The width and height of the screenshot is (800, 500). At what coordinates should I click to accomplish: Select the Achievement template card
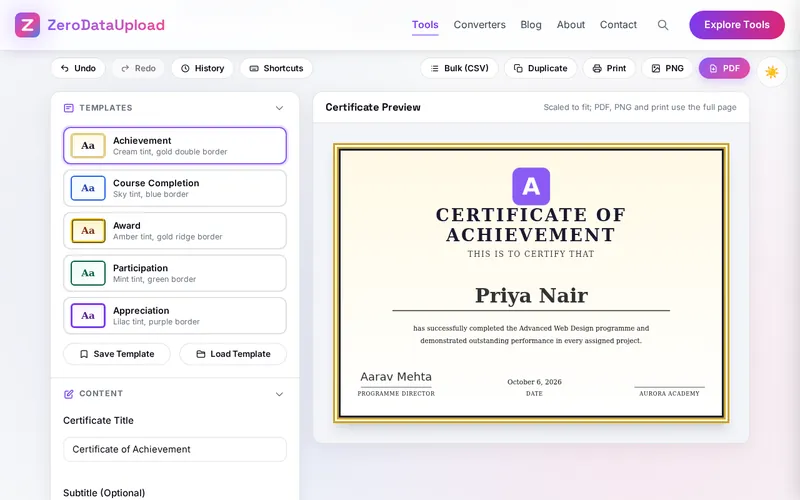pyautogui.click(x=175, y=146)
